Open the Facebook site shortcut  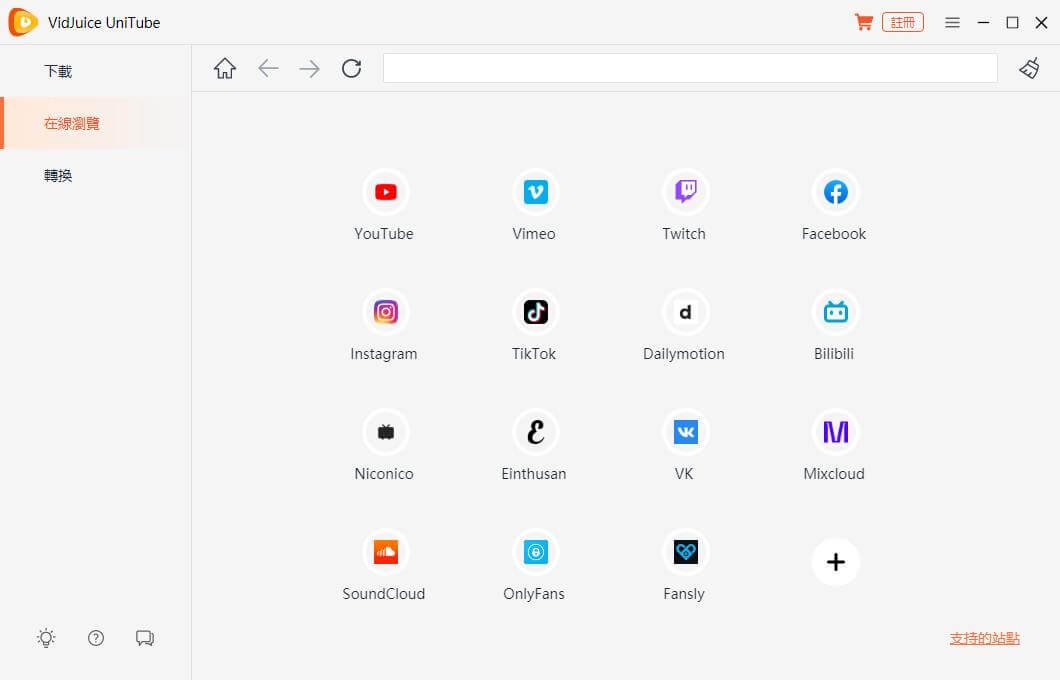pos(836,193)
